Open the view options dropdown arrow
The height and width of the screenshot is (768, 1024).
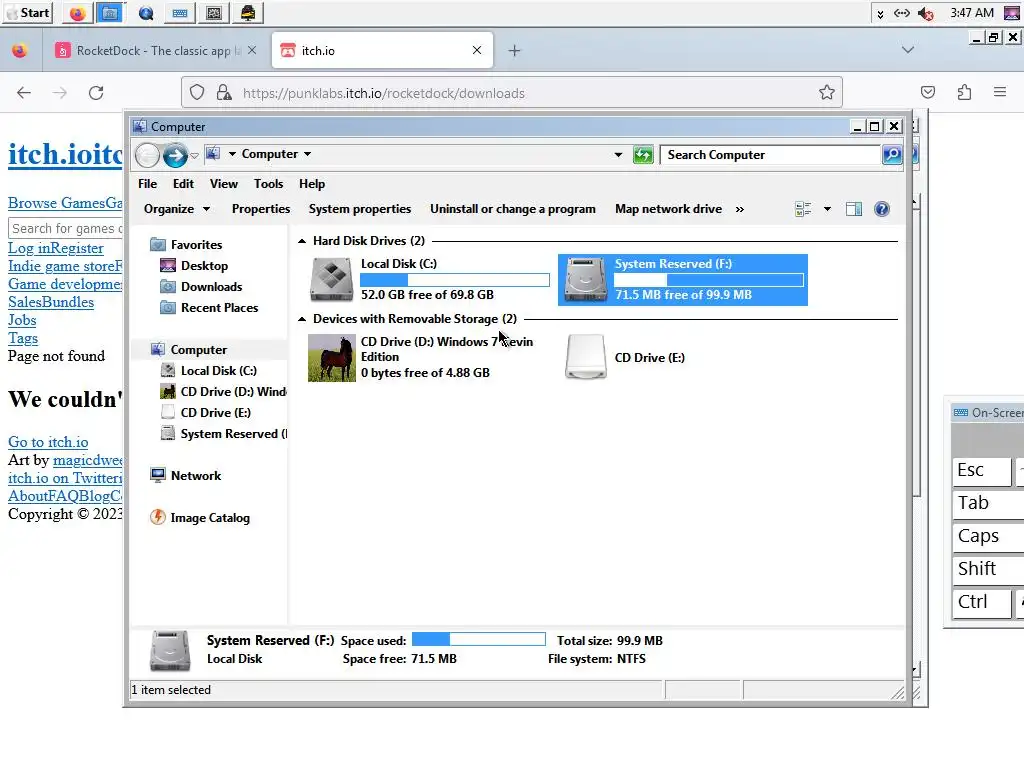point(827,209)
